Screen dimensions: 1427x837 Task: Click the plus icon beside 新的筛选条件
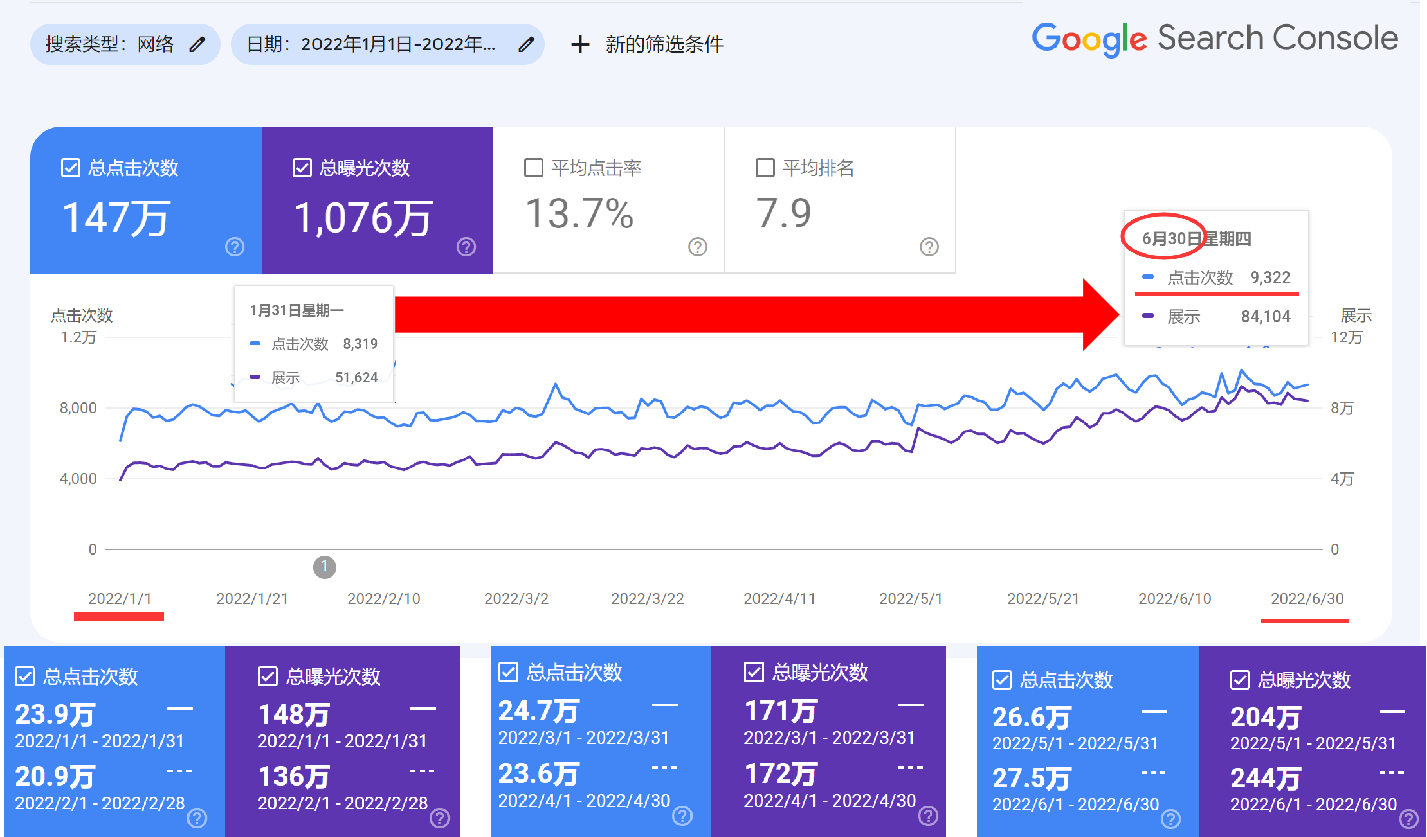click(580, 44)
